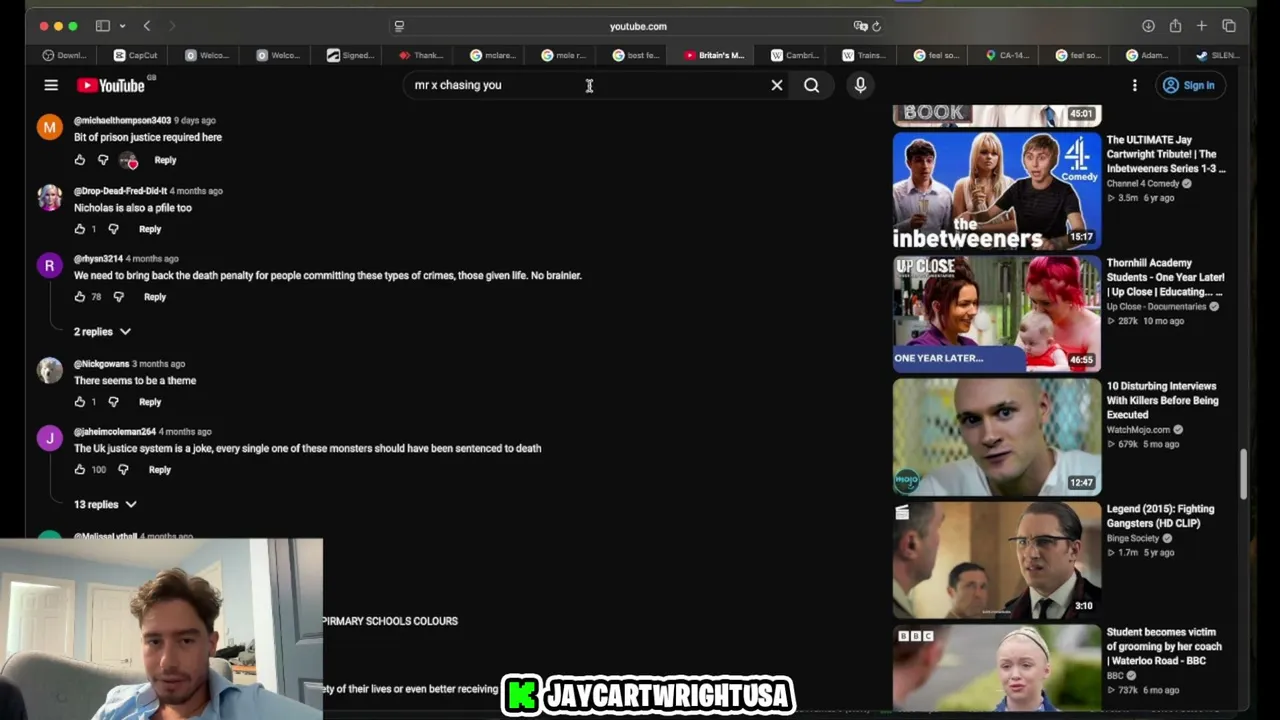This screenshot has width=1280, height=720.
Task: Switch to the Trains... tab
Action: coord(863,55)
